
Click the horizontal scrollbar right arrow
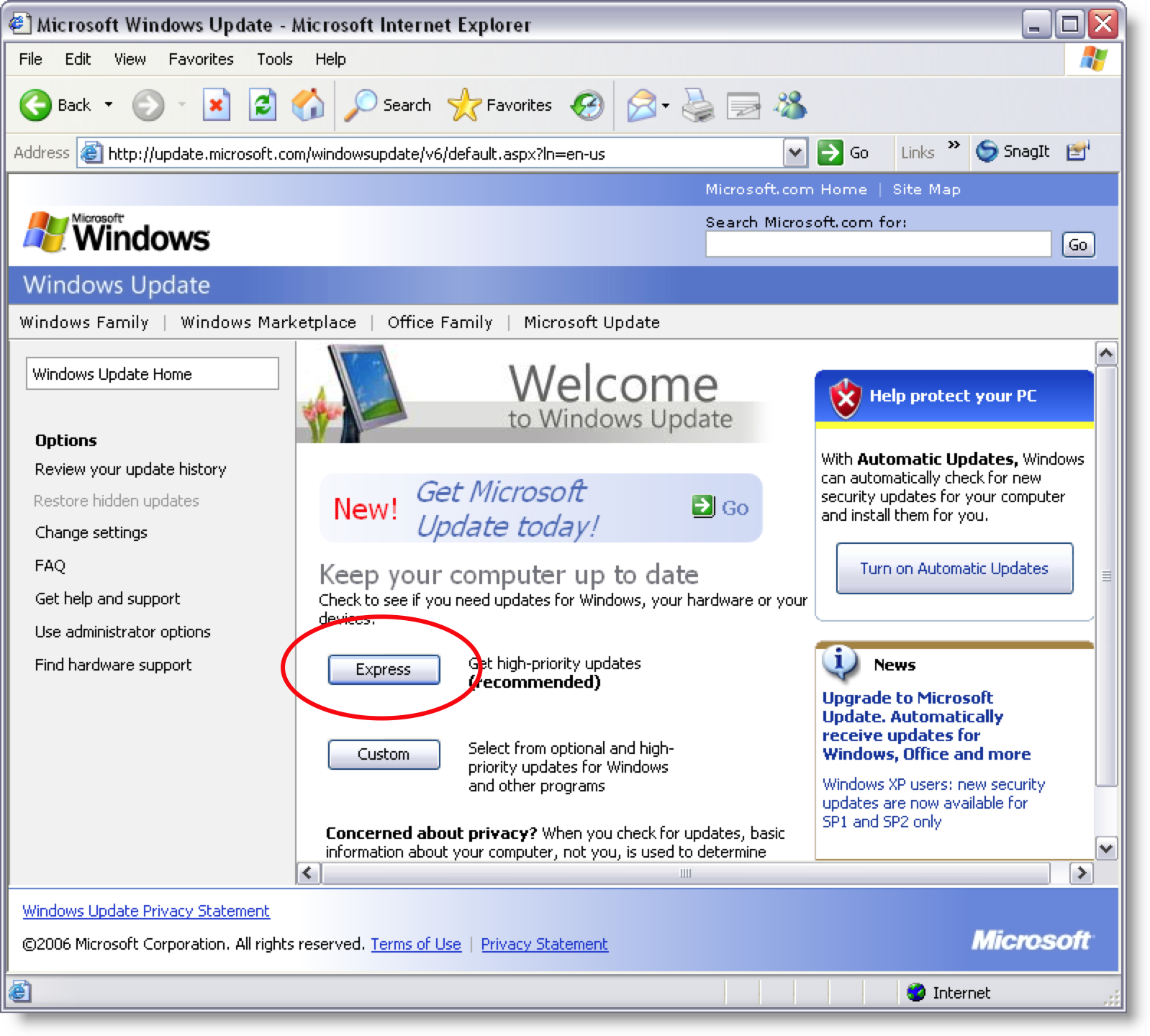point(1081,873)
